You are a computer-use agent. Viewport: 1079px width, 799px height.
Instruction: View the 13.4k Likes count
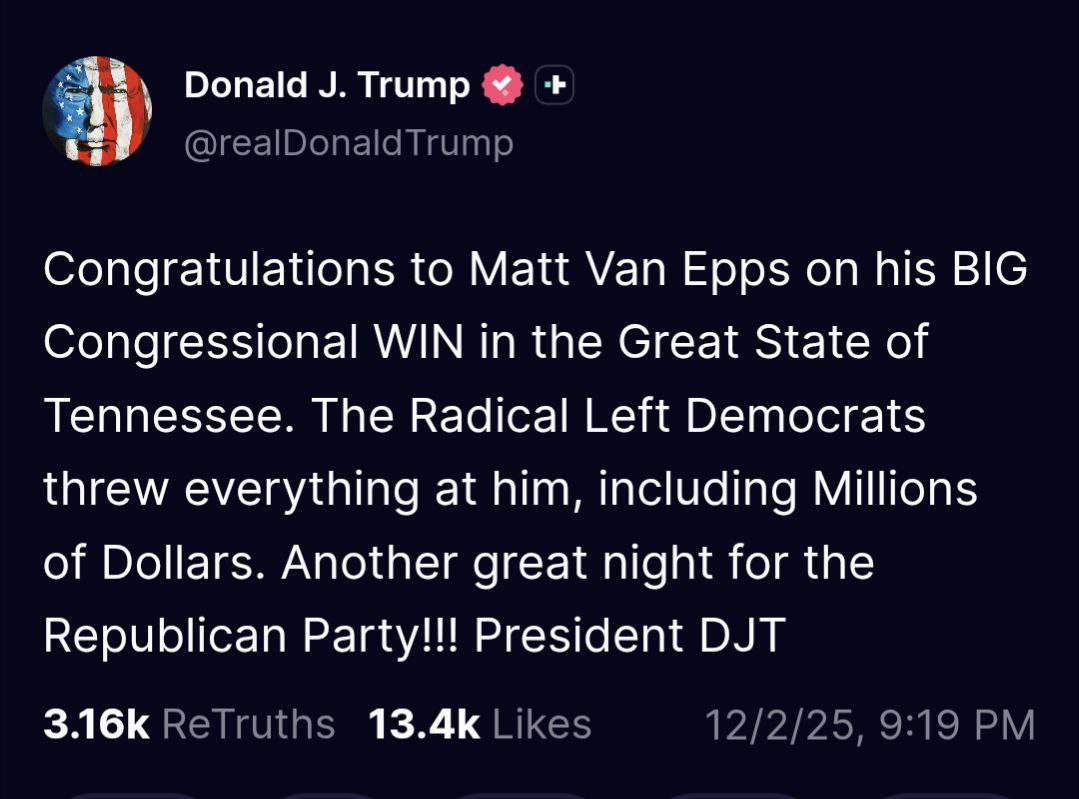pos(424,724)
